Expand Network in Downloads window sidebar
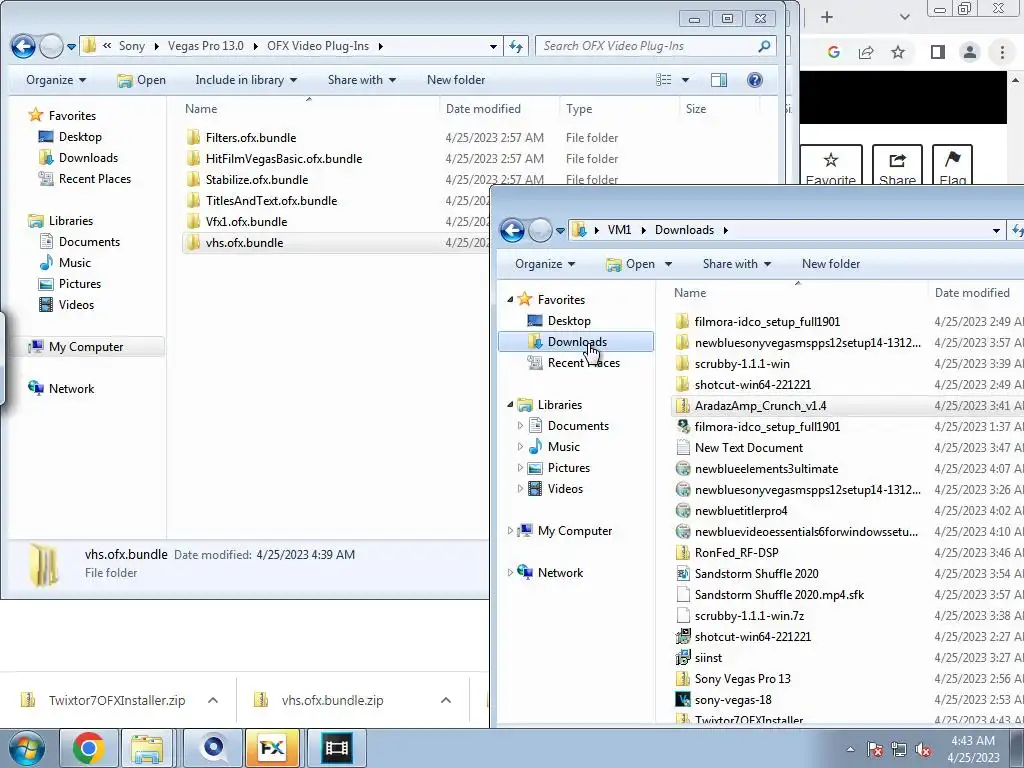Viewport: 1024px width, 768px height. coord(510,573)
